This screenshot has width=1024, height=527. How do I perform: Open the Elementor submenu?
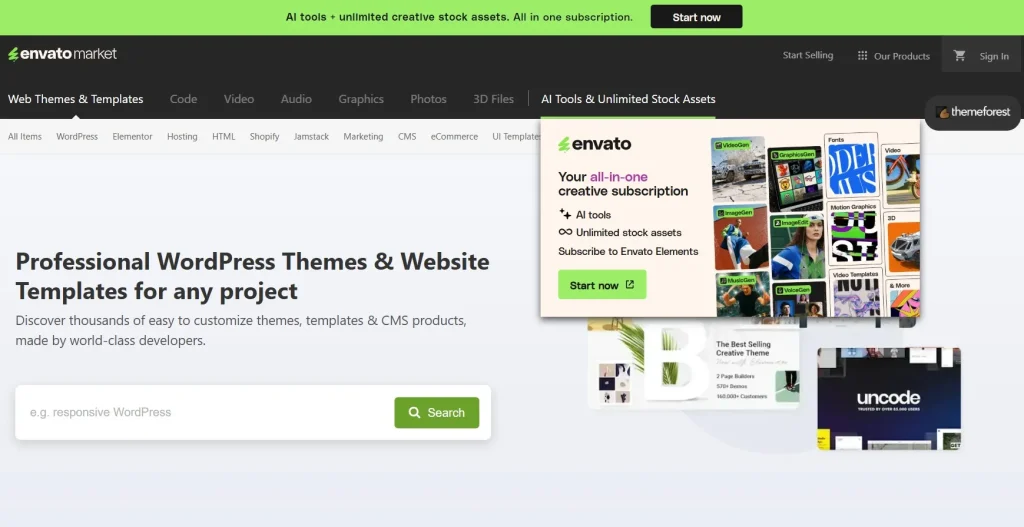point(132,136)
